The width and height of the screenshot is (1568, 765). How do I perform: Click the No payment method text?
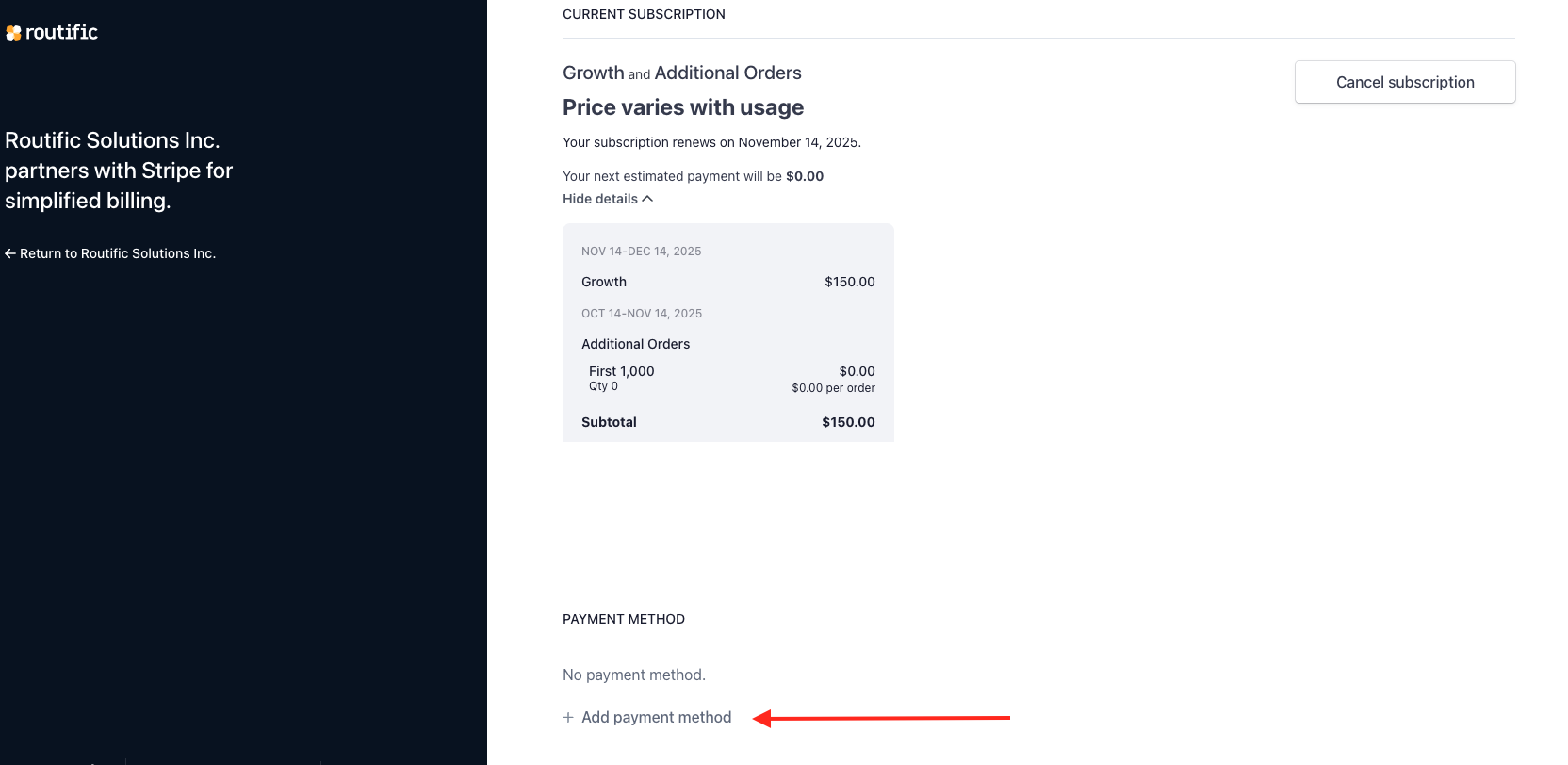[634, 675]
